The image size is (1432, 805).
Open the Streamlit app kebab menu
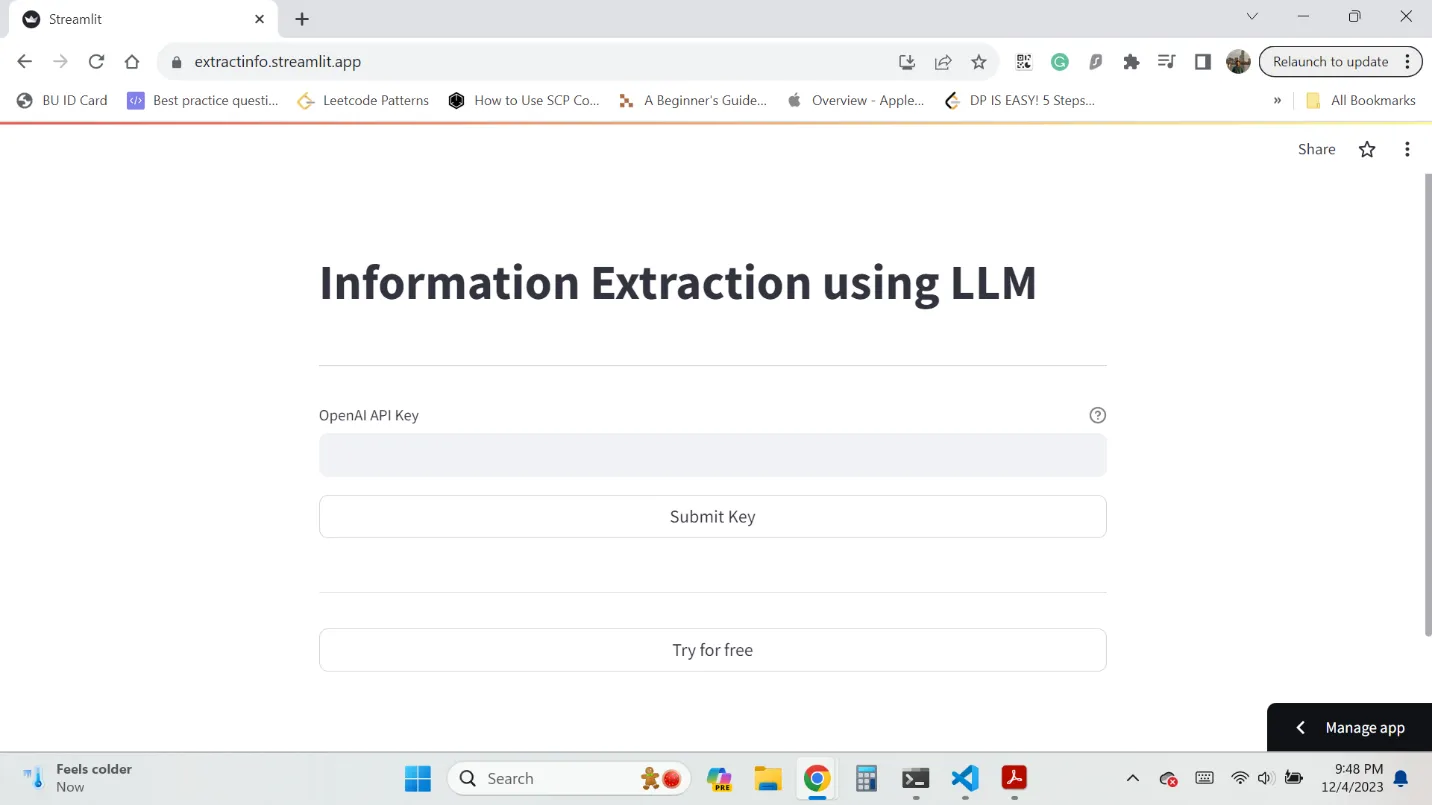click(1407, 149)
